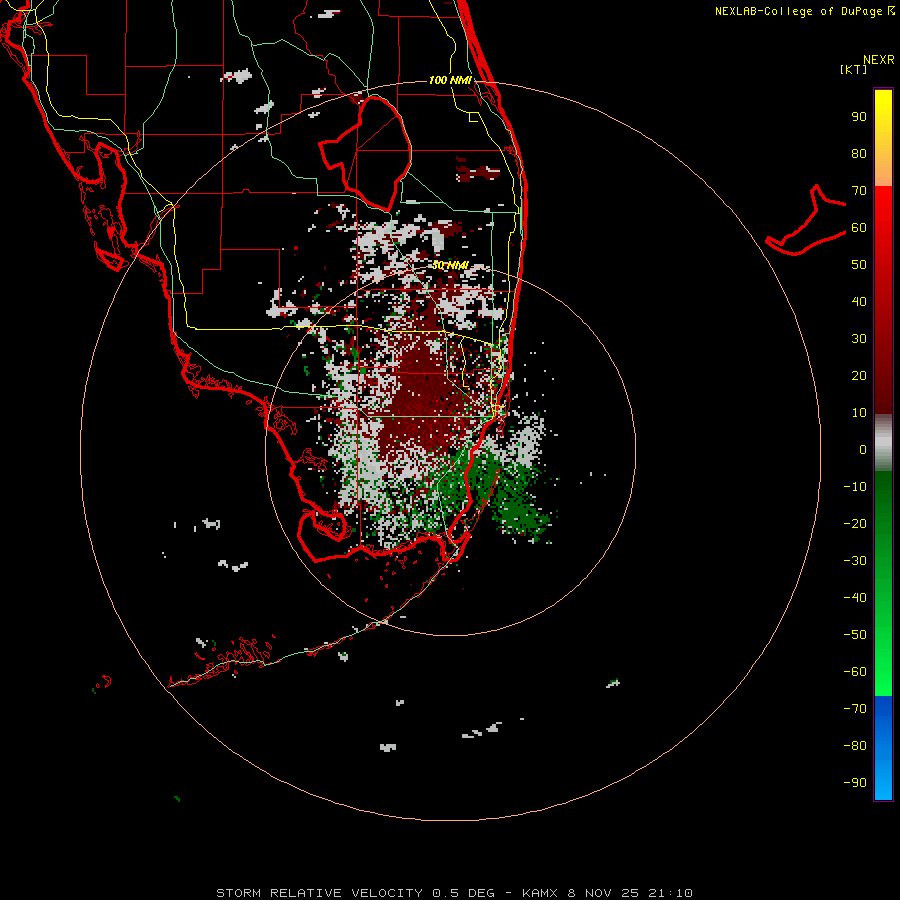Click the Lake Okeechobee outline on the map

(366, 153)
